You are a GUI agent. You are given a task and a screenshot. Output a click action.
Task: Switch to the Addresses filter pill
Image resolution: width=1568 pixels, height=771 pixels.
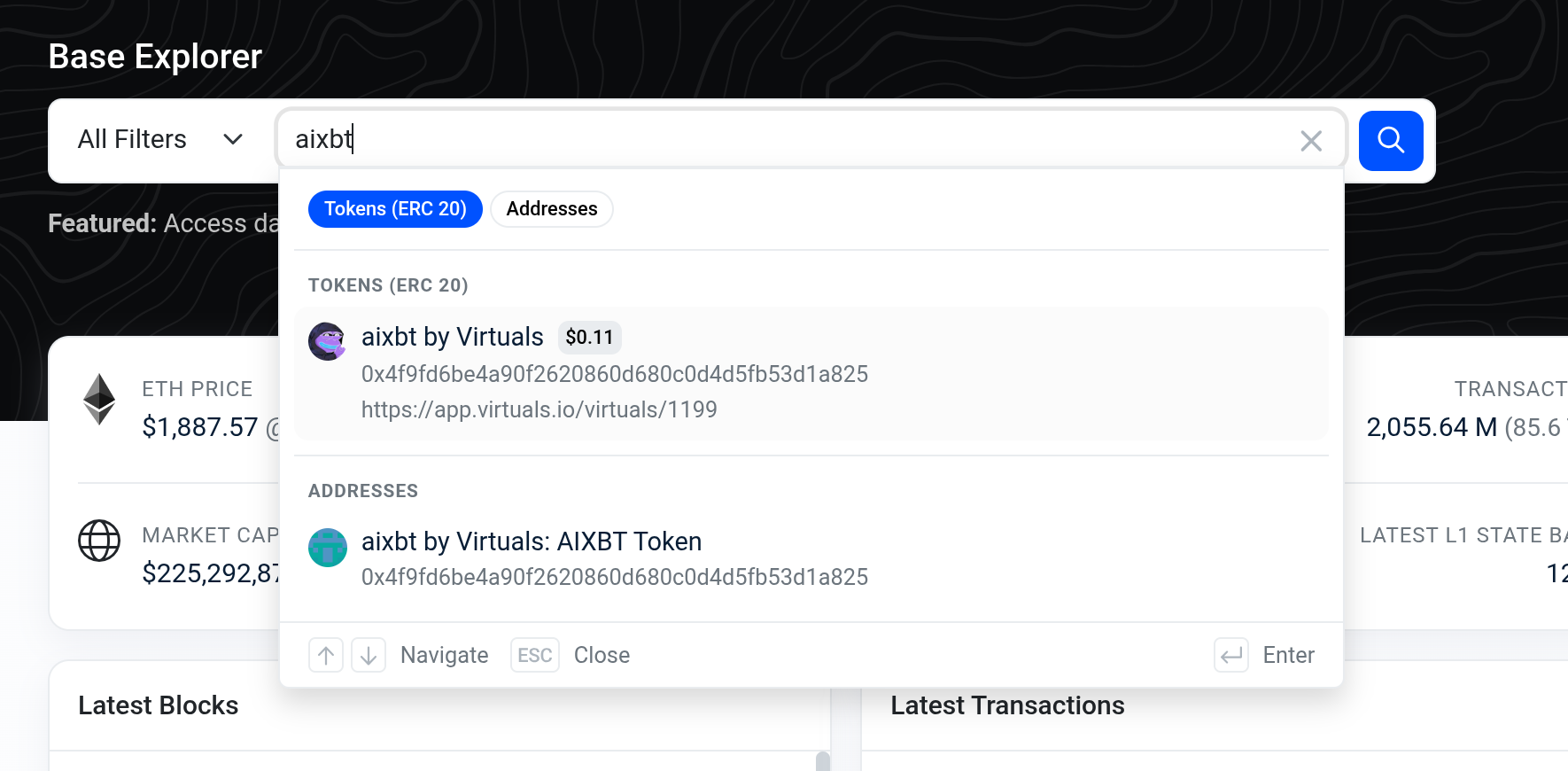[552, 209]
